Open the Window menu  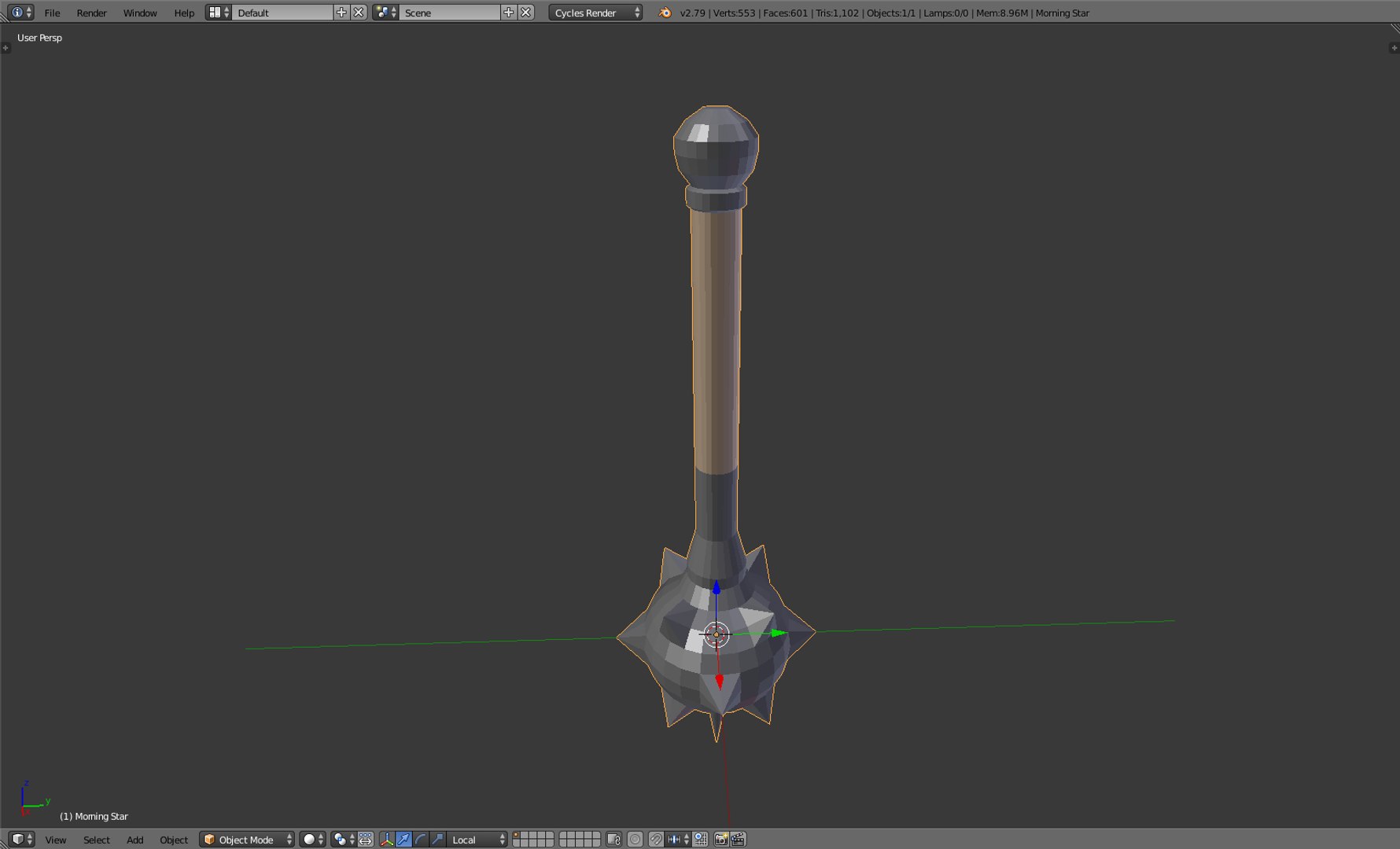click(x=140, y=13)
